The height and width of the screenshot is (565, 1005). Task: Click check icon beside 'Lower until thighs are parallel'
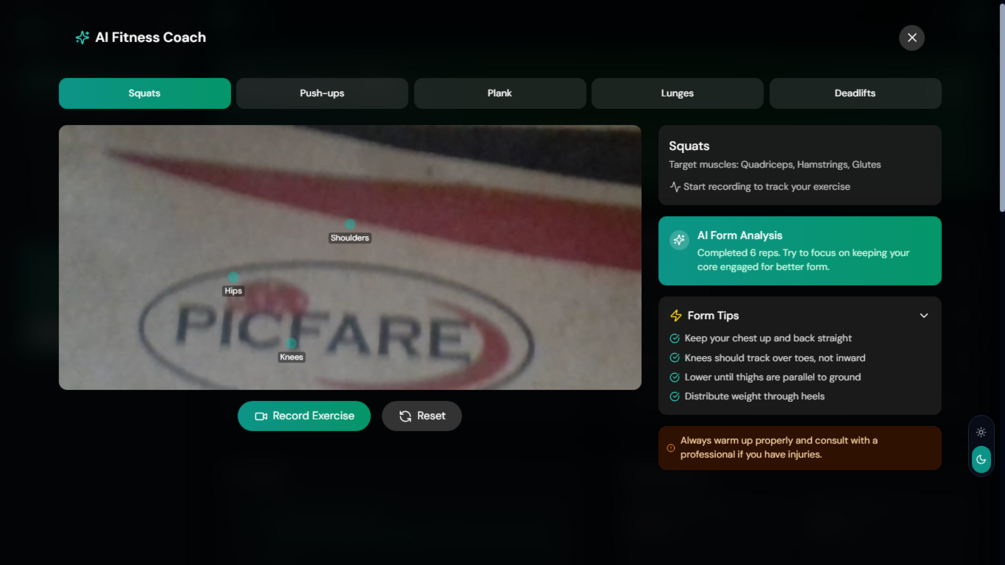674,377
